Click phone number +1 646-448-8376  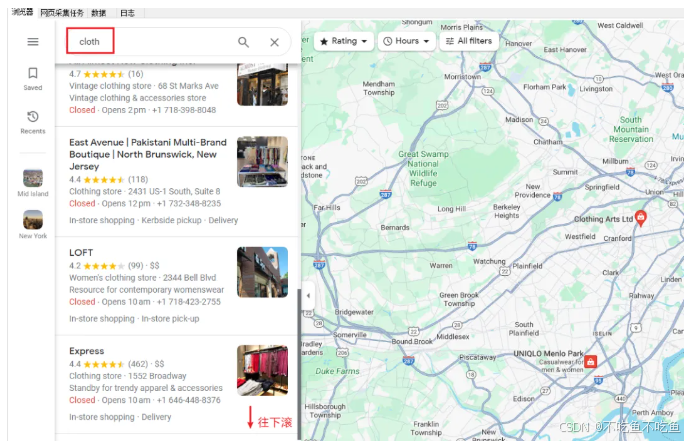click(x=189, y=400)
